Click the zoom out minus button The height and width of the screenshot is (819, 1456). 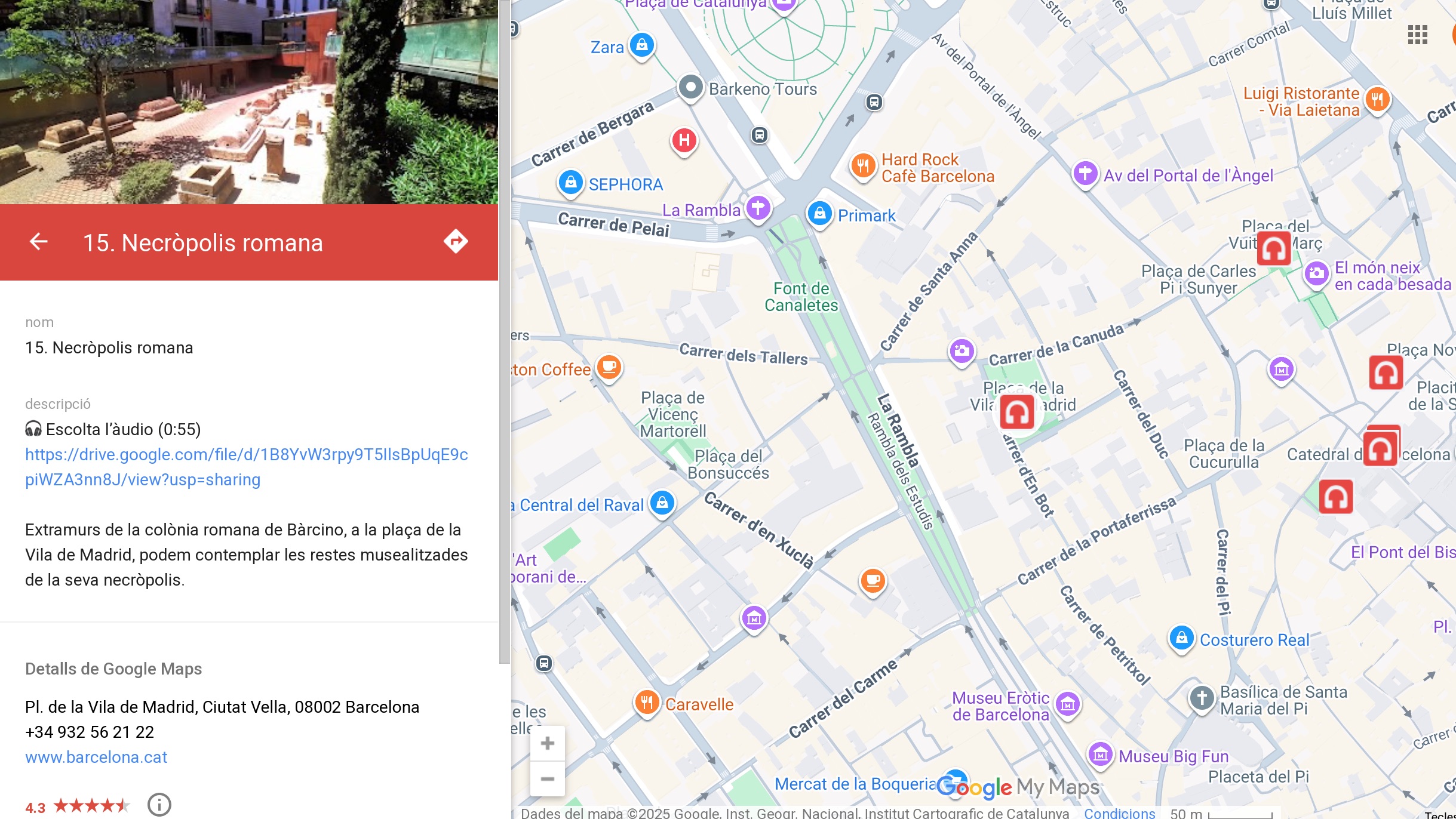[x=547, y=779]
